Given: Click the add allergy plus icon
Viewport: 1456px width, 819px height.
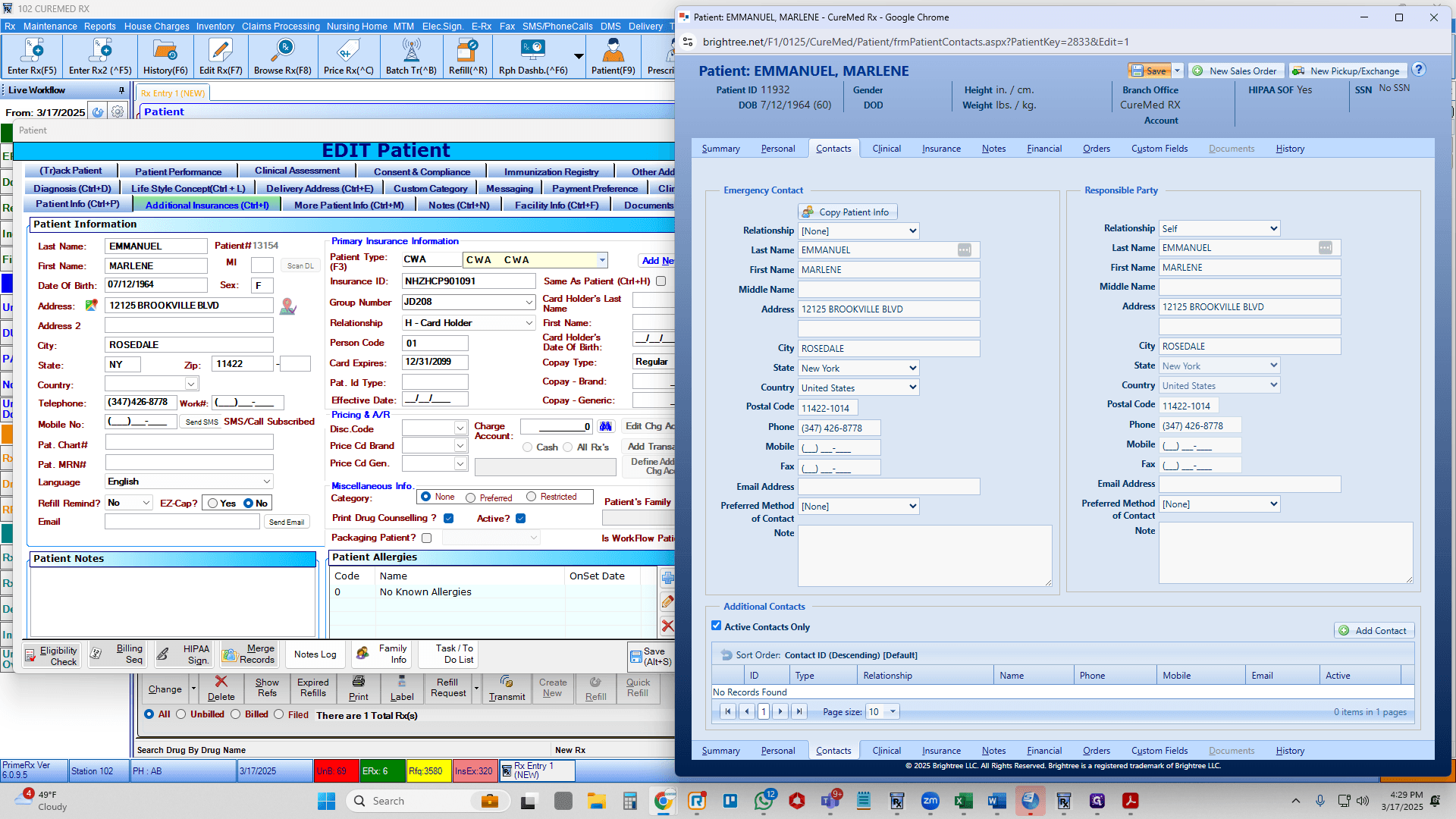Looking at the screenshot, I should (x=667, y=578).
